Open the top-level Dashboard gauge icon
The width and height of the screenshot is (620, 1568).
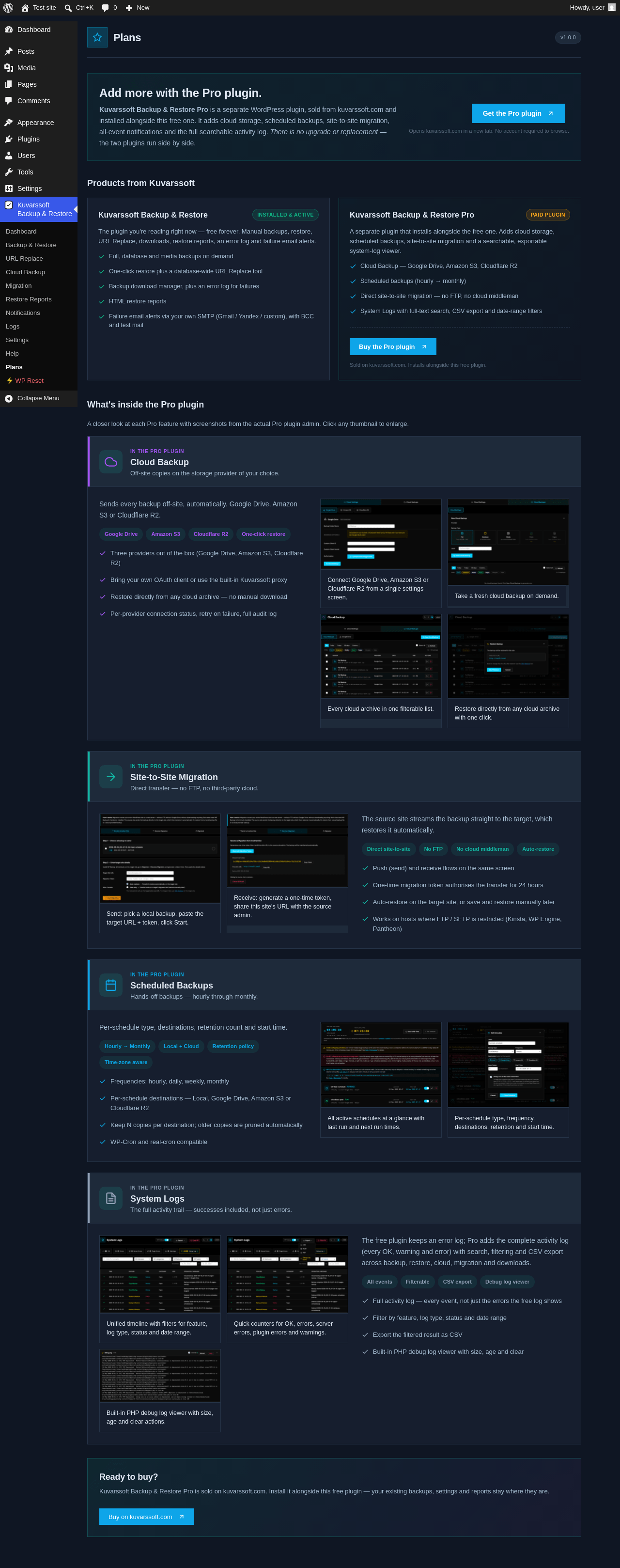pos(9,30)
